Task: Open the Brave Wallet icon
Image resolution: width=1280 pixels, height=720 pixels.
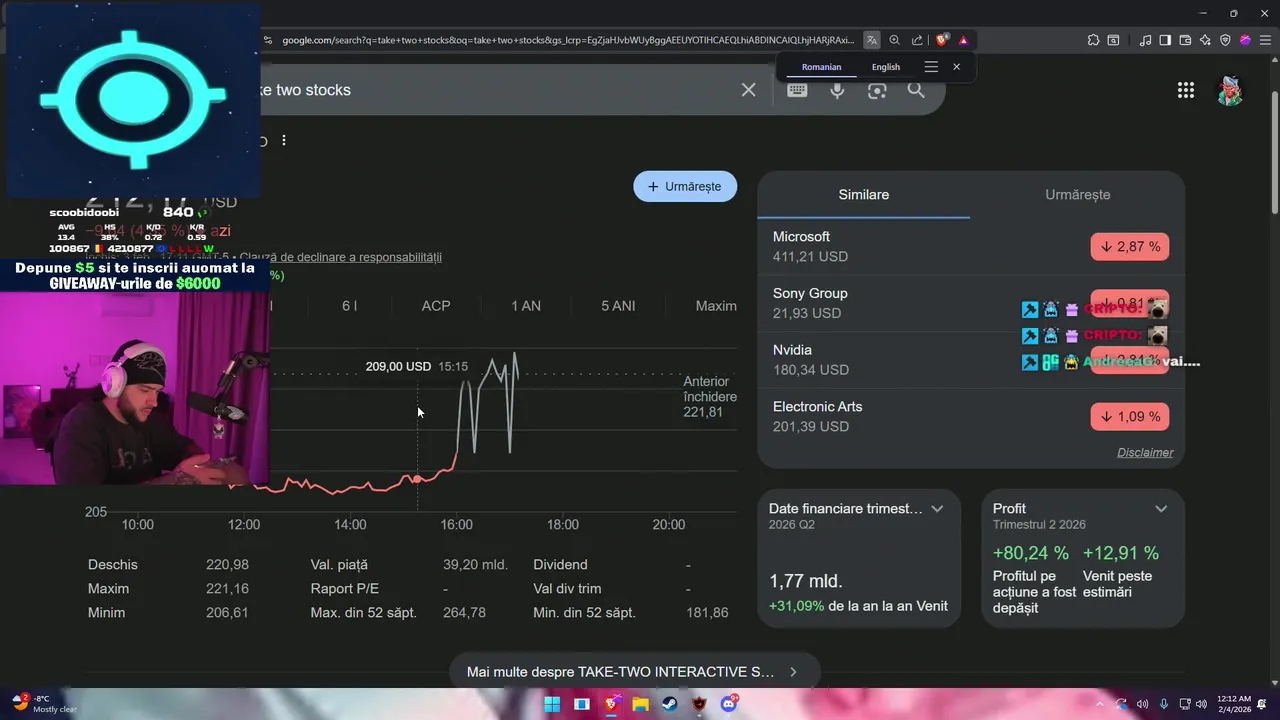Action: (x=1185, y=40)
